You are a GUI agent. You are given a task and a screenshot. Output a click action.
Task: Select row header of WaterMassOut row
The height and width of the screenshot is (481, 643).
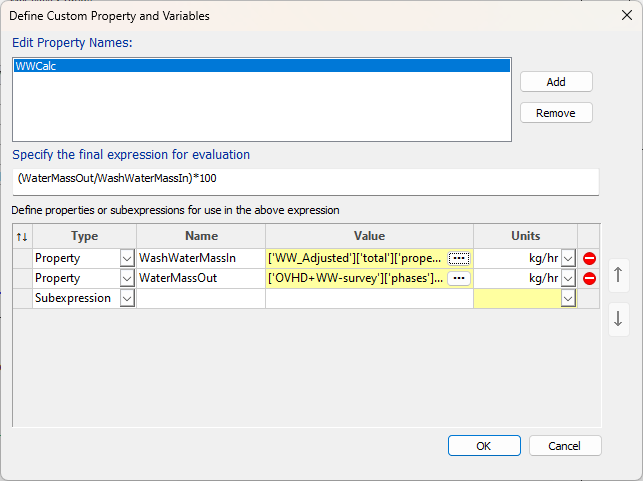23,278
